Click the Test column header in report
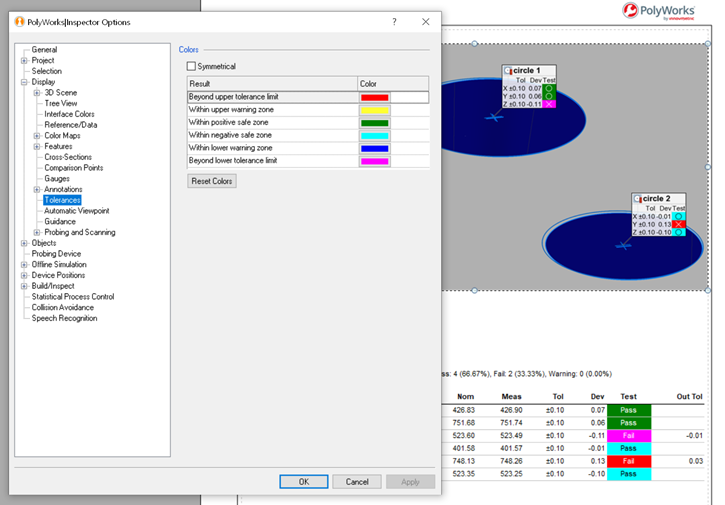The image size is (725, 505). tap(628, 396)
